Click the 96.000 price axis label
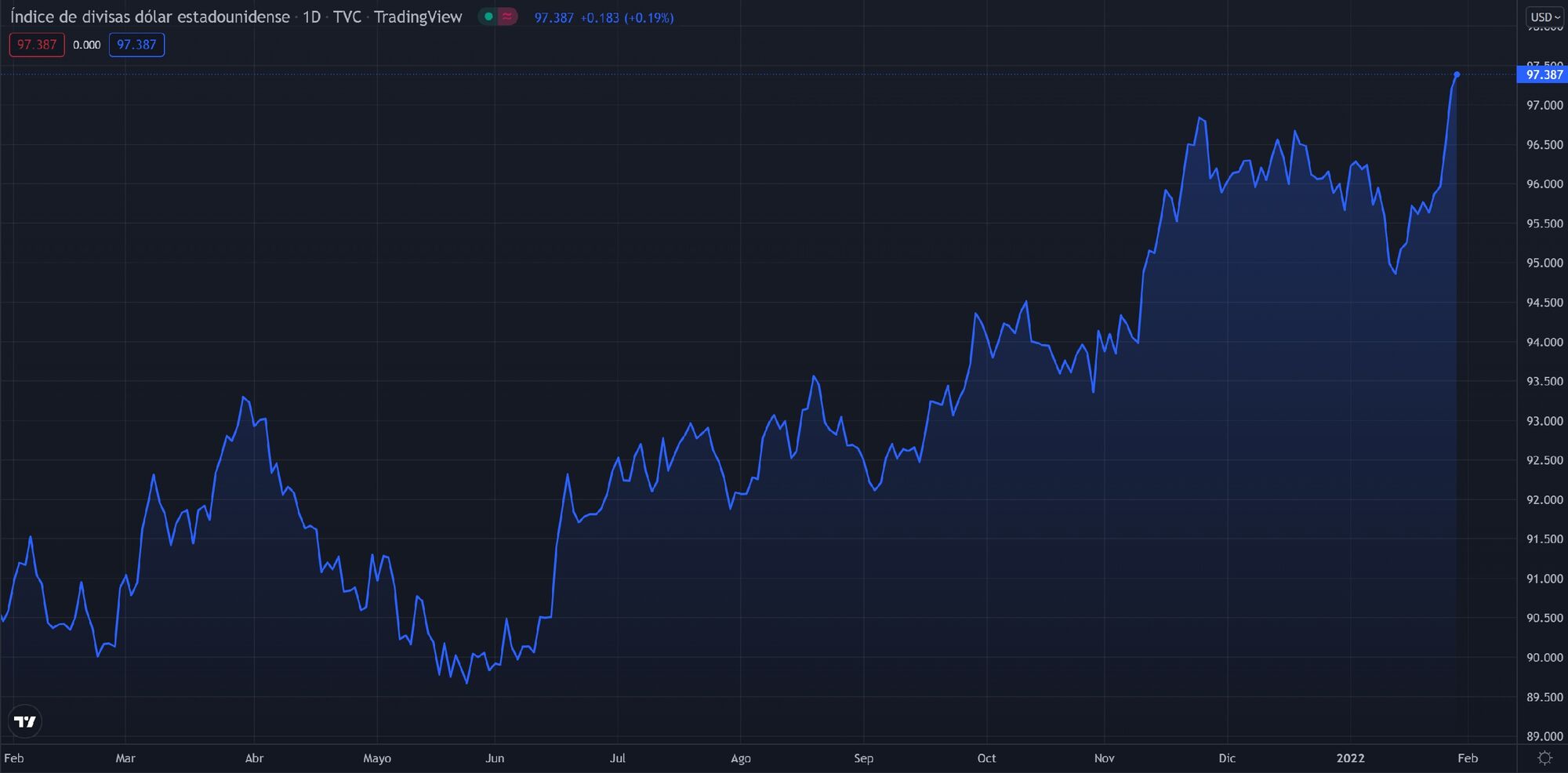Screen dimensions: 1568x773 [1544, 184]
